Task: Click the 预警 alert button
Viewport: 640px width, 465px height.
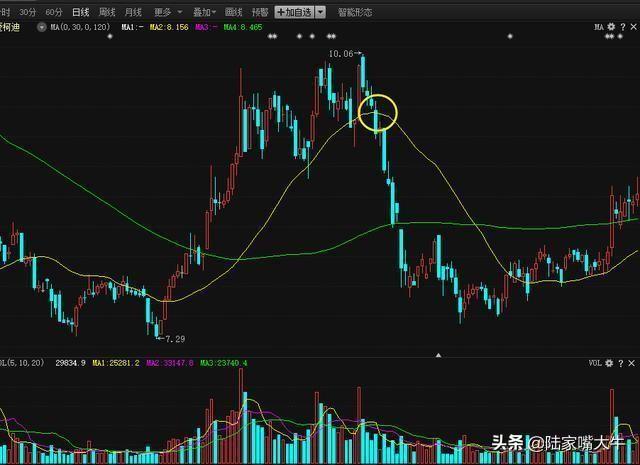Action: [259, 12]
